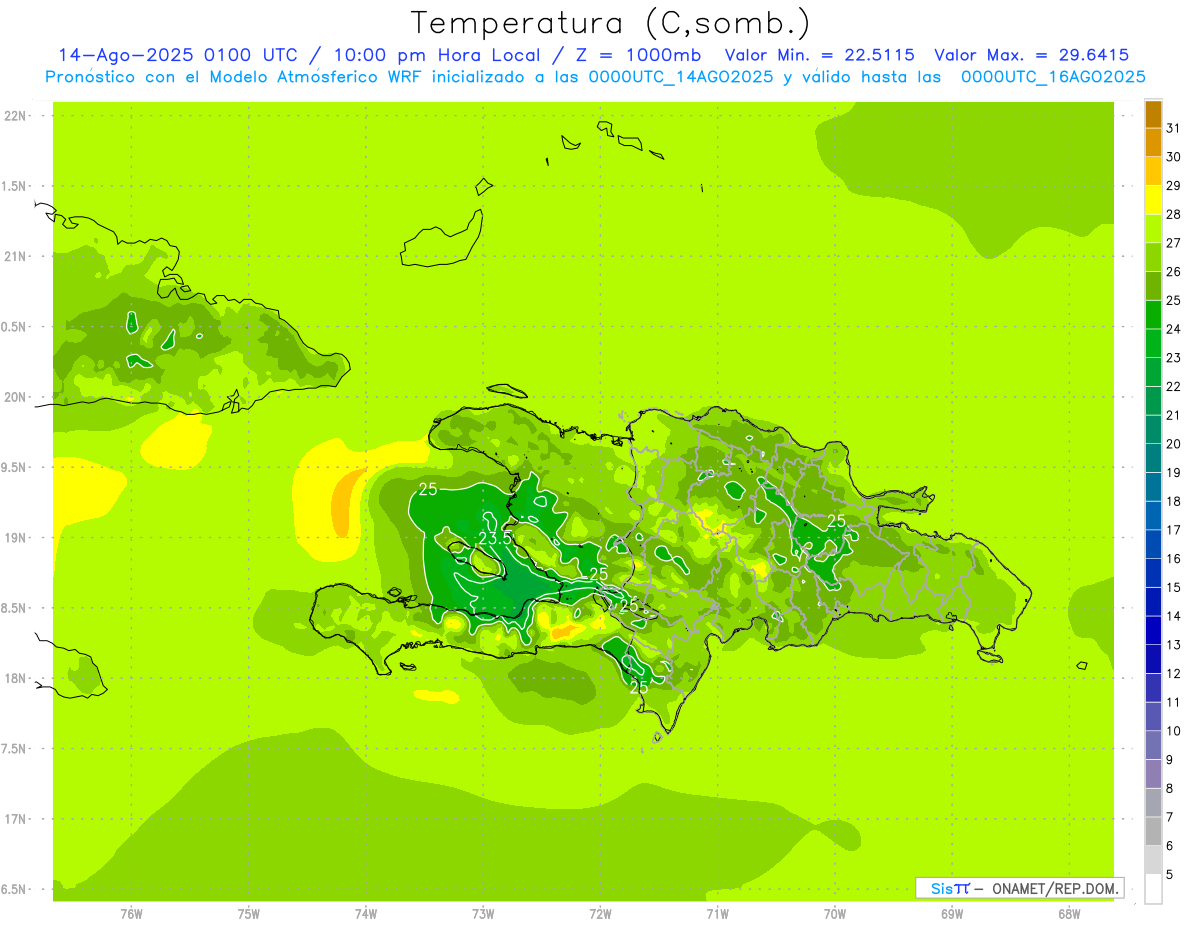Select the lime legend swatch between 27 and 28
This screenshot has width=1200, height=927.
(1153, 229)
